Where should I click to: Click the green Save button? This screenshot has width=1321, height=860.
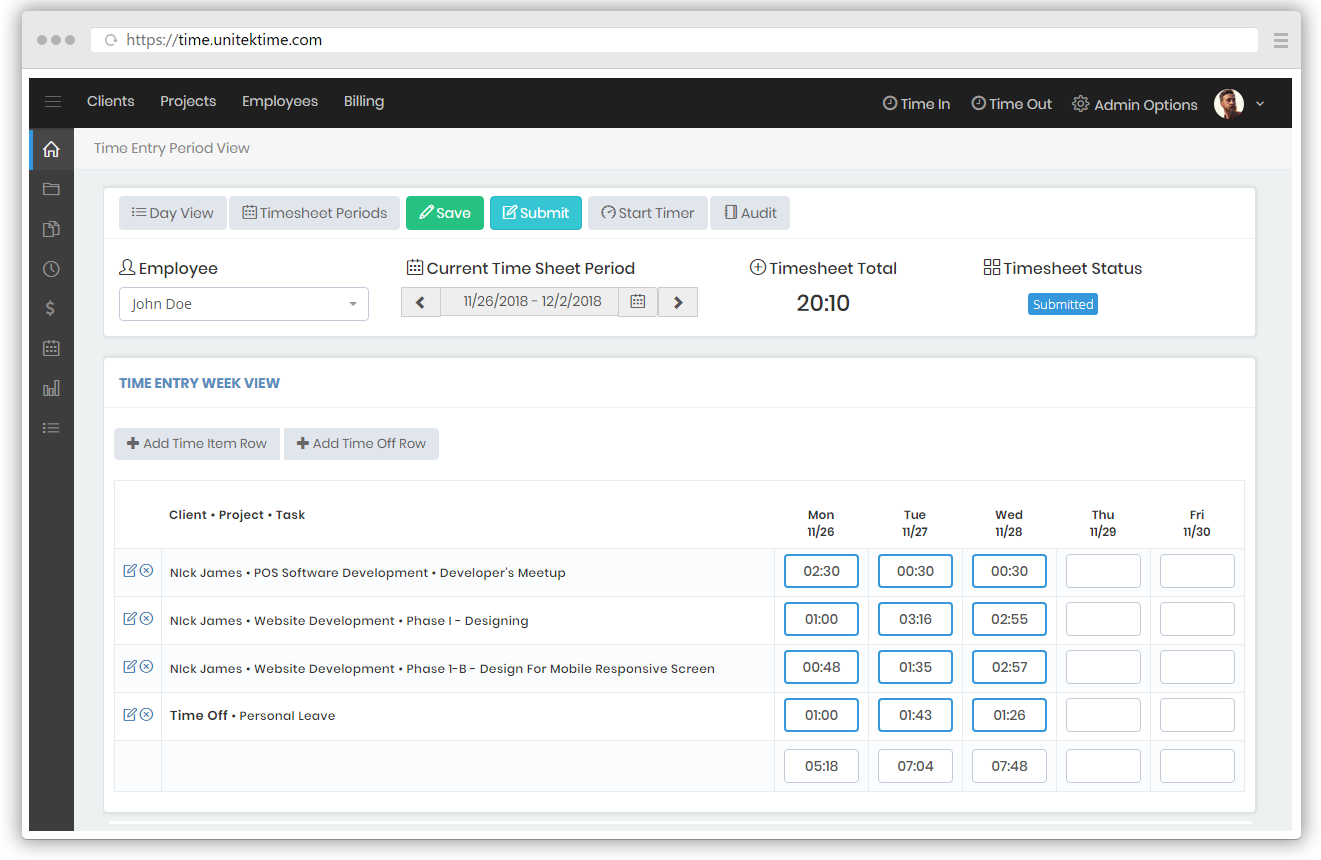click(x=444, y=213)
